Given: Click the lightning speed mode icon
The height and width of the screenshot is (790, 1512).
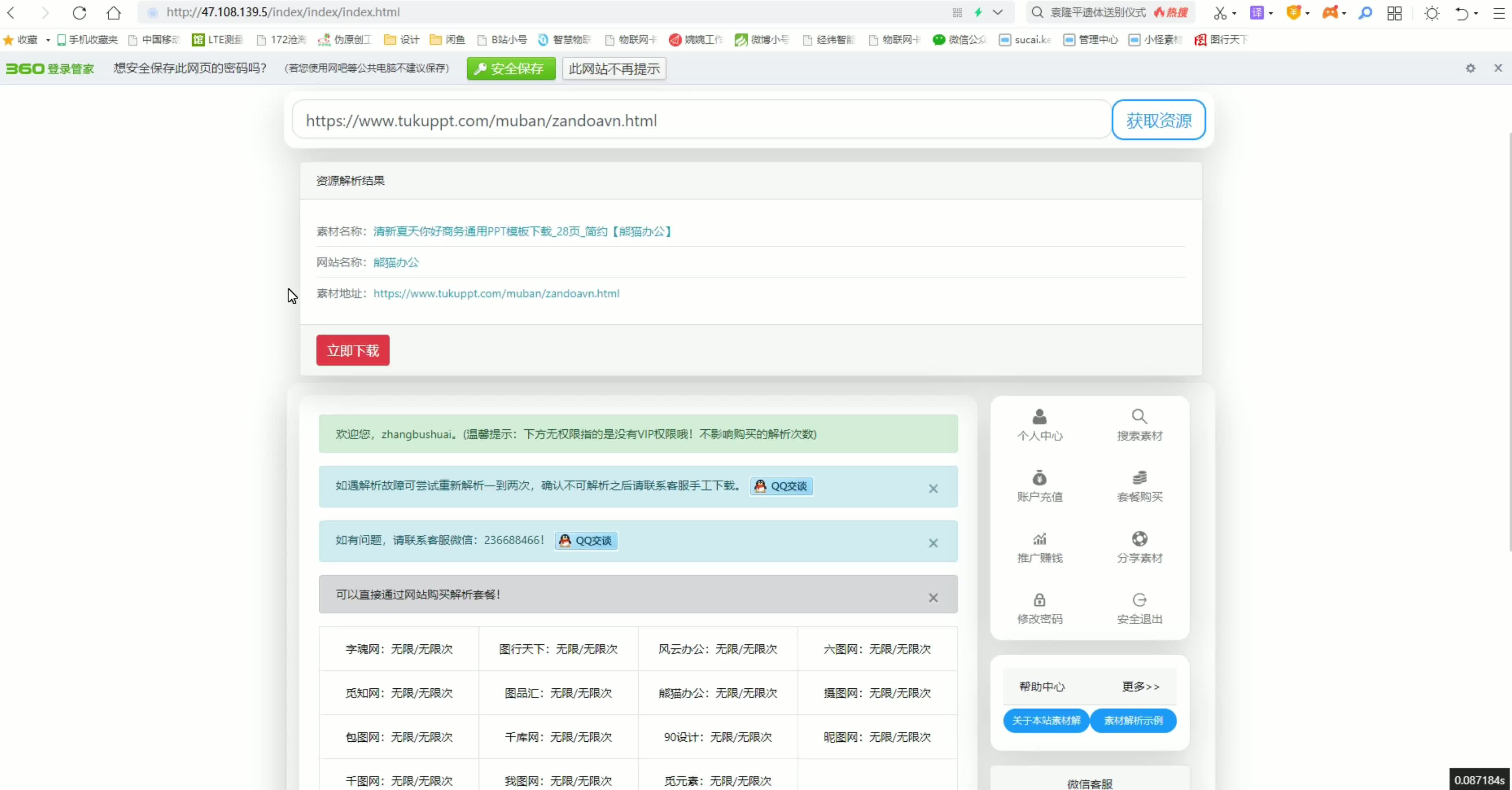Looking at the screenshot, I should tap(978, 12).
